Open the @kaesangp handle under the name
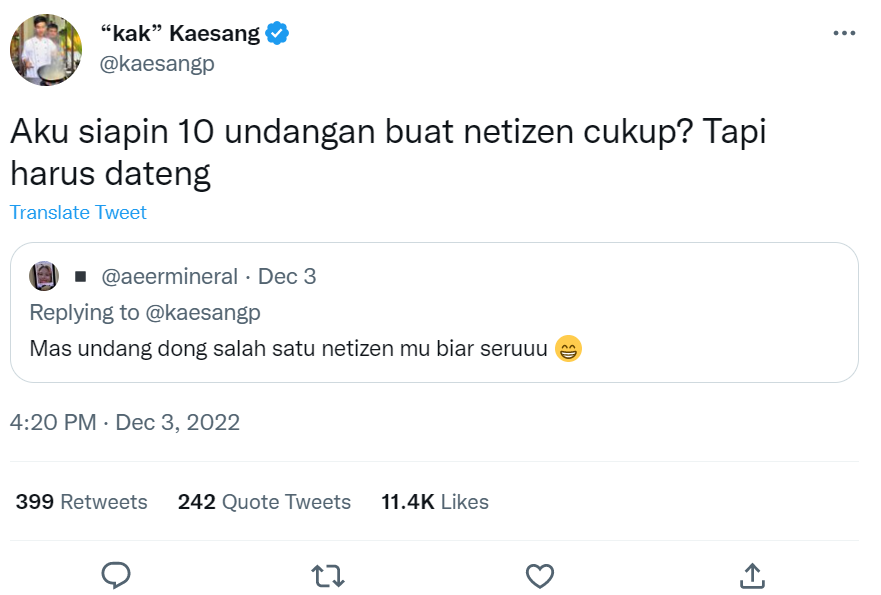The height and width of the screenshot is (595, 881). pos(158,63)
